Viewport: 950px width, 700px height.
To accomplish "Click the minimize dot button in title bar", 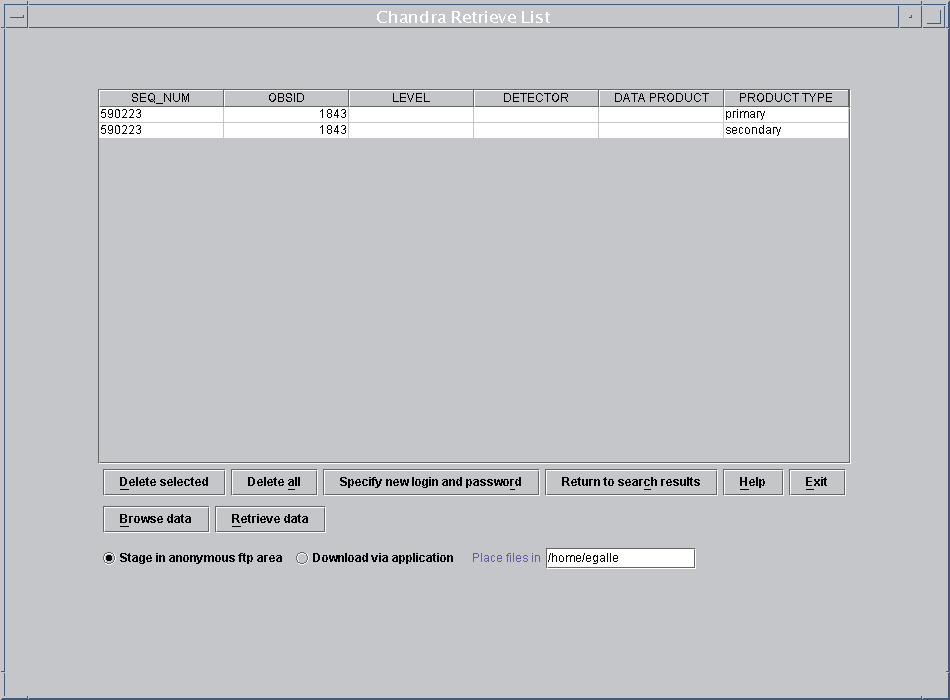I will pyautogui.click(x=910, y=16).
